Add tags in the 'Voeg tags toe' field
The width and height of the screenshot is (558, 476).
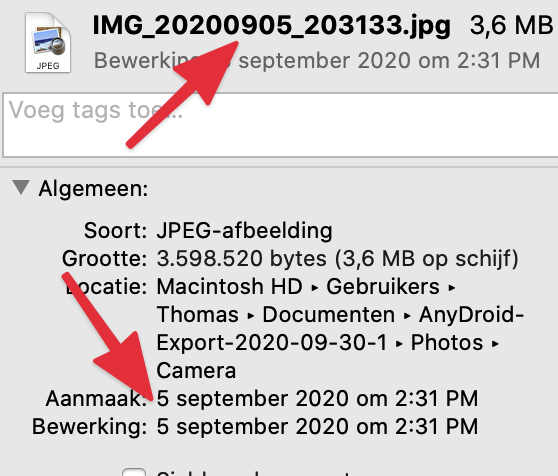click(x=280, y=125)
